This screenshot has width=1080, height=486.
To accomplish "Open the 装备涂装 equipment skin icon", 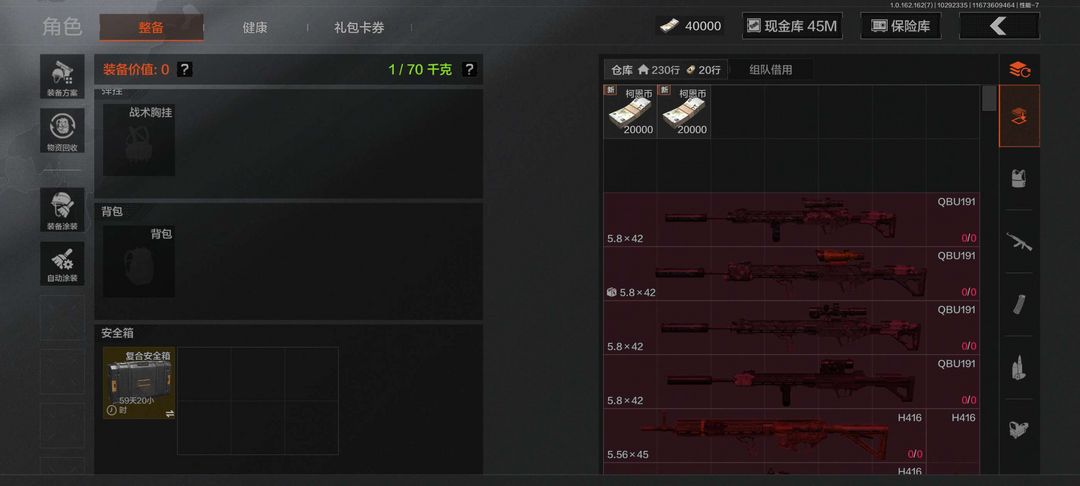I will 62,210.
